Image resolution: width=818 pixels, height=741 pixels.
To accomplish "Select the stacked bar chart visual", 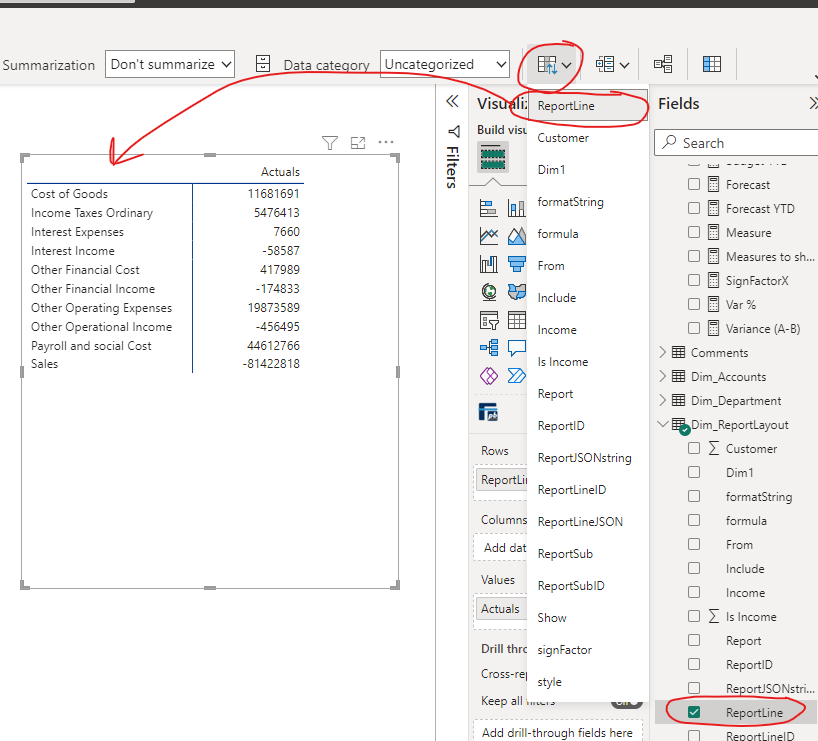I will pos(488,207).
